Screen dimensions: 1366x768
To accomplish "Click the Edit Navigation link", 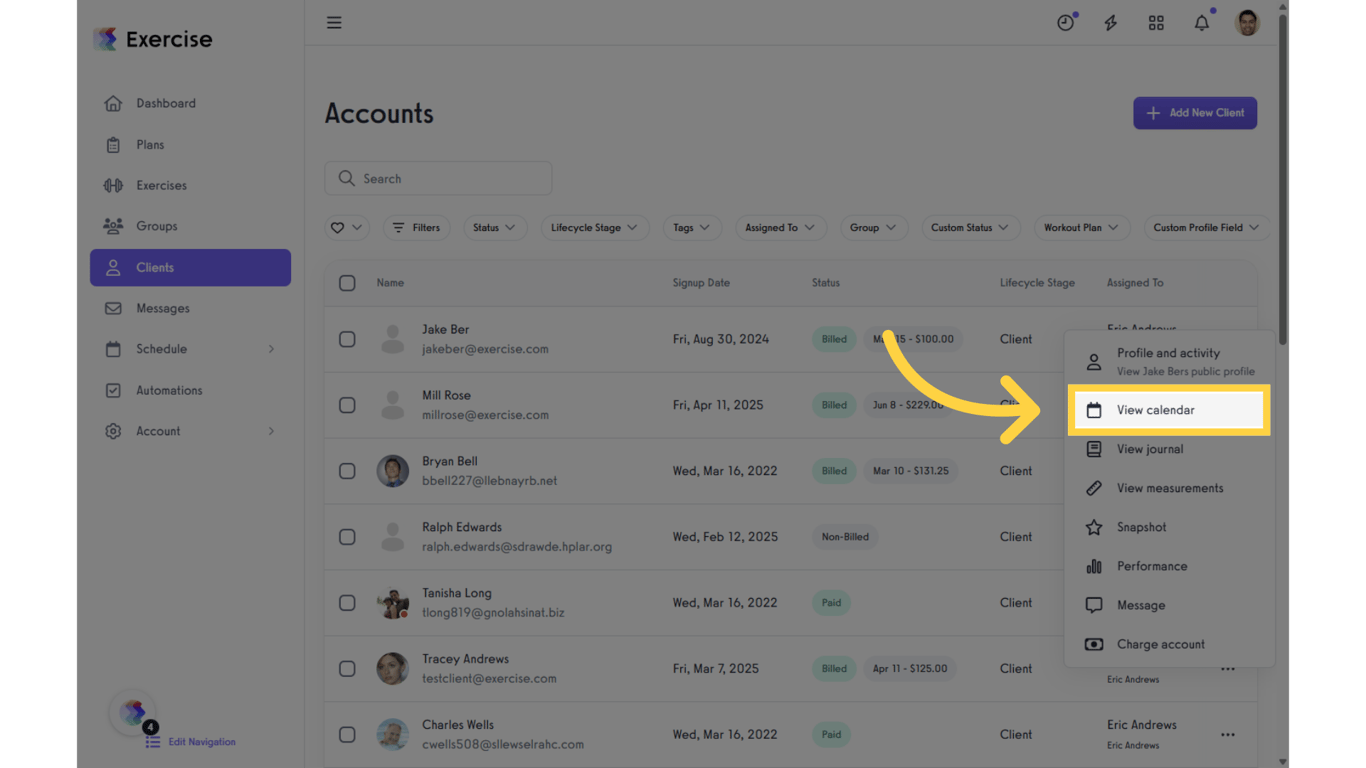I will 200,742.
